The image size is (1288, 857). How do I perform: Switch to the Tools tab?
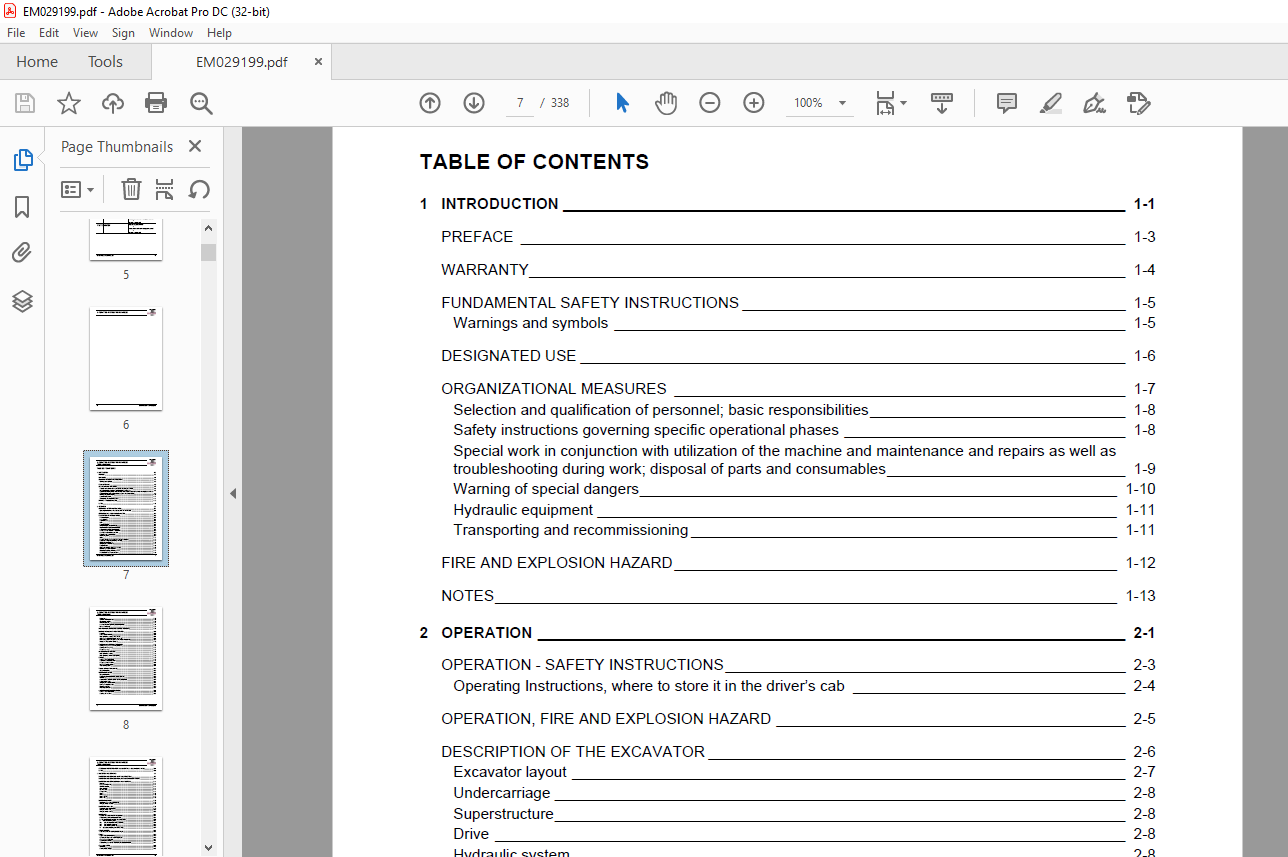pyautogui.click(x=105, y=62)
